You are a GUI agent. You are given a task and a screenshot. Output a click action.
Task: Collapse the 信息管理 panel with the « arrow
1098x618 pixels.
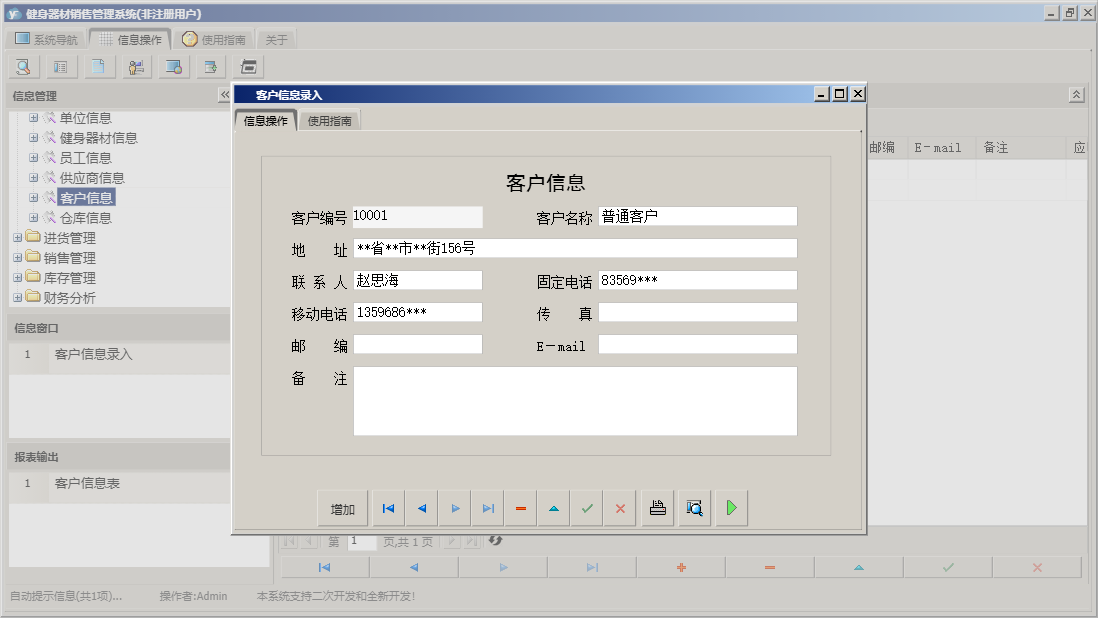pos(225,96)
